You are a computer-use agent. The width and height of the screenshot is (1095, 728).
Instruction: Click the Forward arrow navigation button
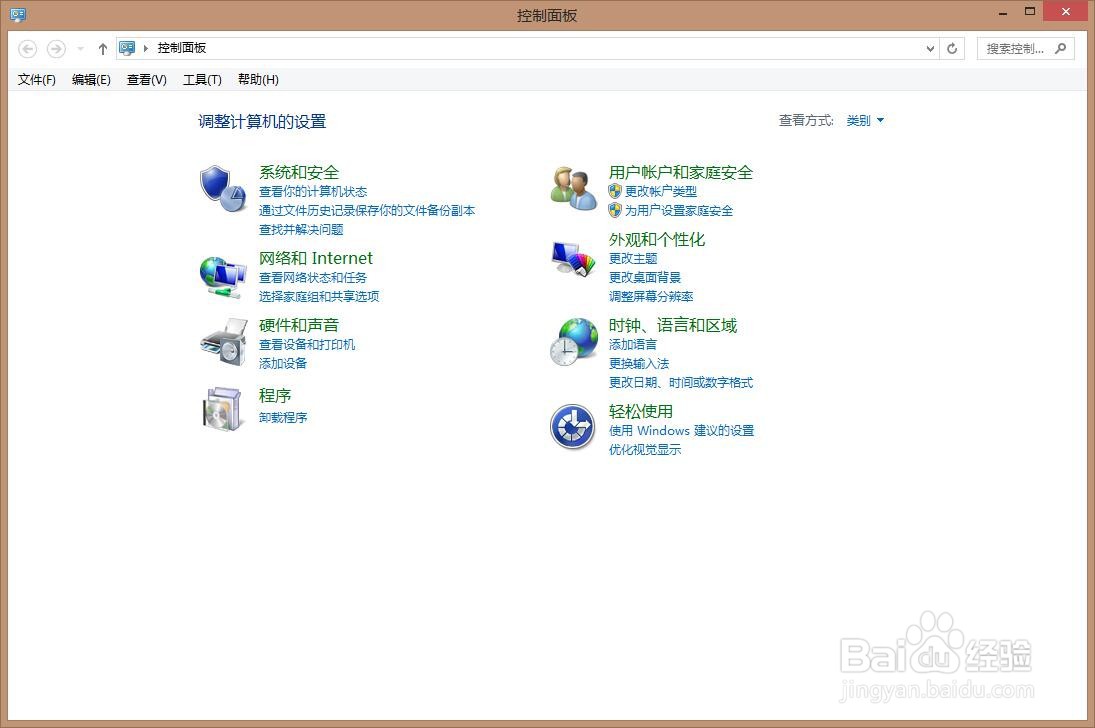click(56, 48)
